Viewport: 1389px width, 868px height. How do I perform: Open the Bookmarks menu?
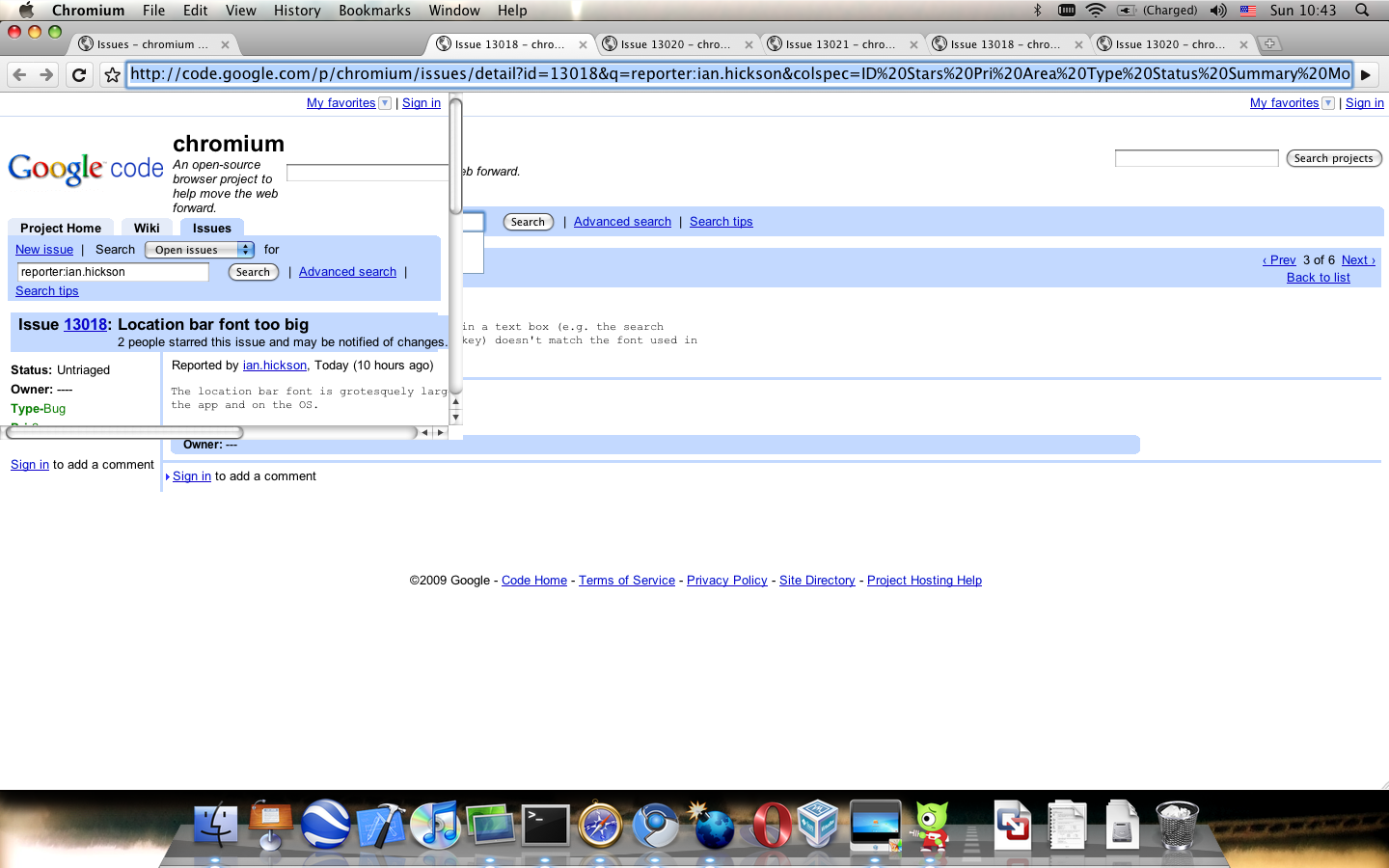tap(374, 11)
